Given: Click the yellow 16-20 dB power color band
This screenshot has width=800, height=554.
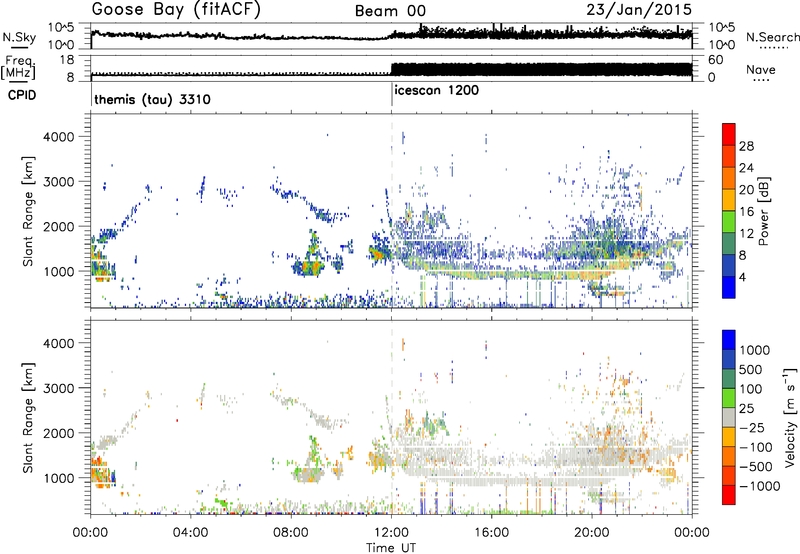Looking at the screenshot, I should [x=729, y=199].
